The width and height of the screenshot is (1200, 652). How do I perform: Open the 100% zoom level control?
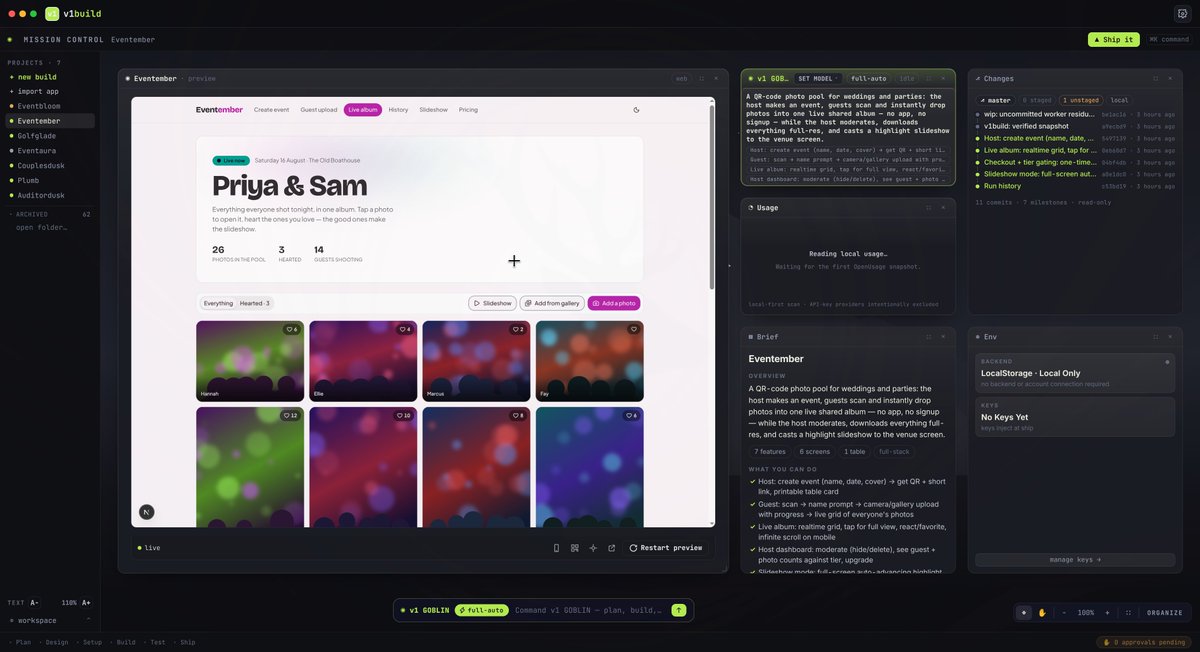[1086, 613]
